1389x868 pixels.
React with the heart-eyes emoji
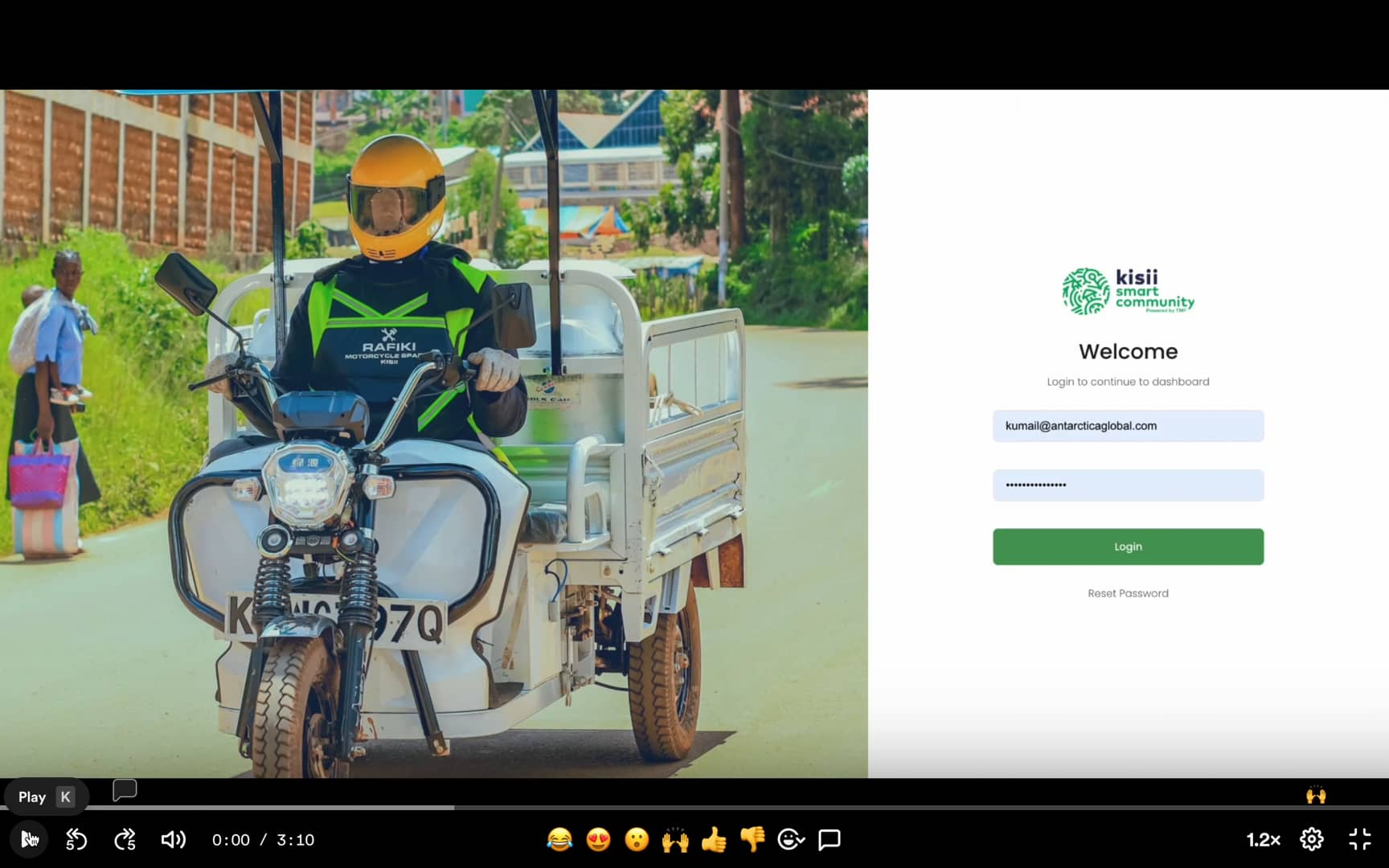click(599, 840)
